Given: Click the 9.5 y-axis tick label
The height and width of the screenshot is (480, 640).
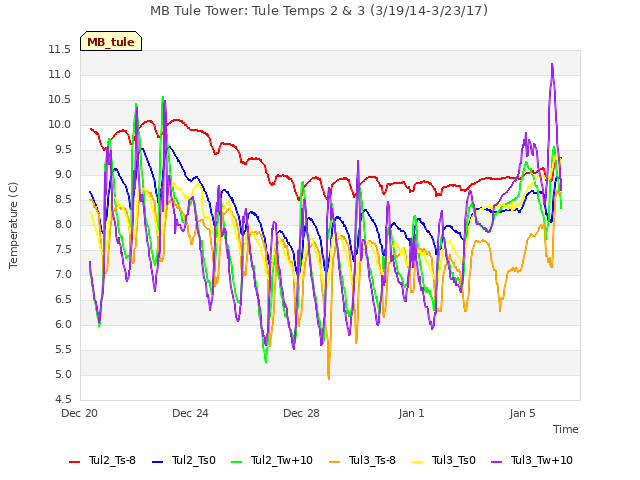Looking at the screenshot, I should (63, 150).
